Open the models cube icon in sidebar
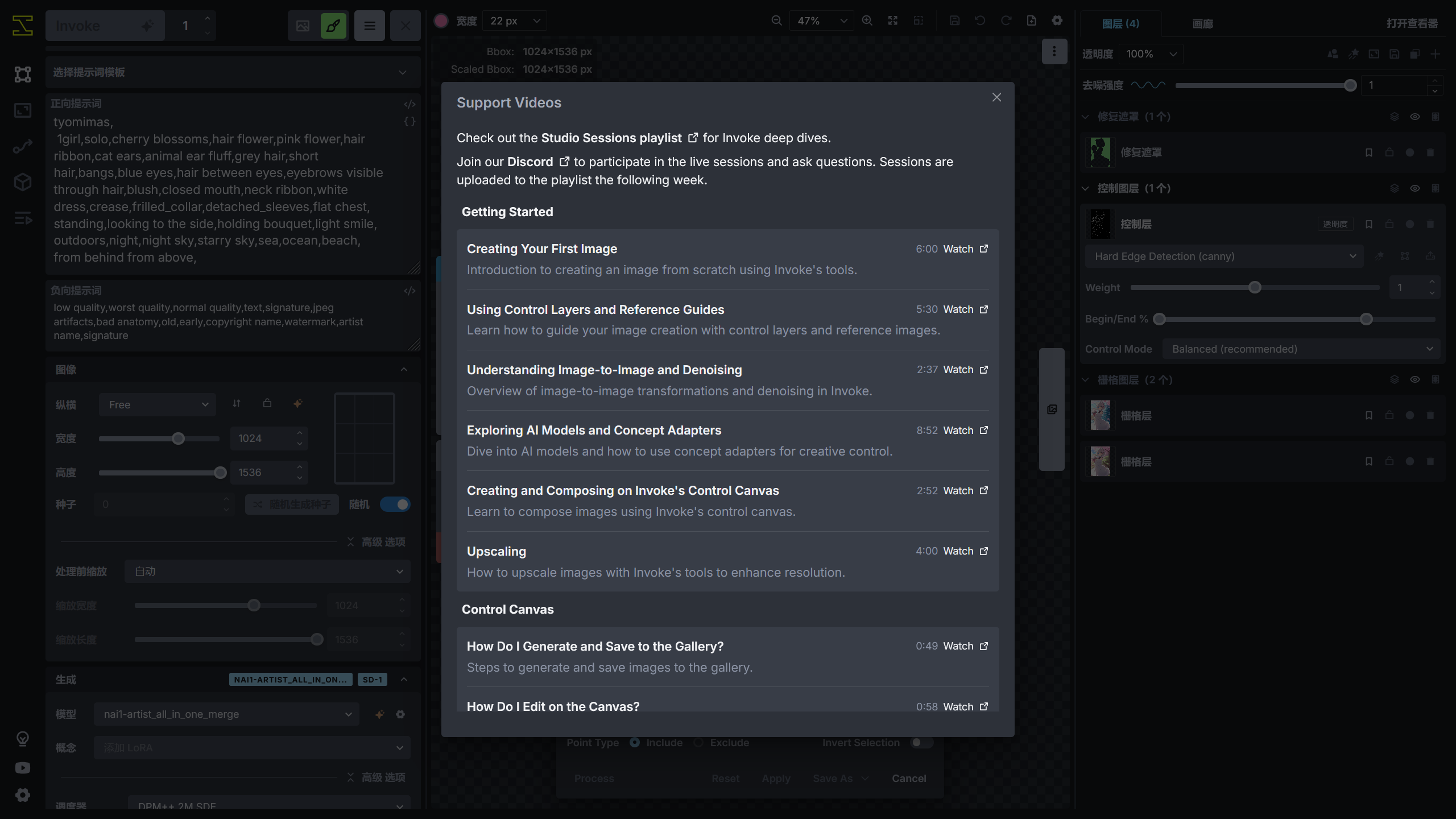 tap(23, 182)
